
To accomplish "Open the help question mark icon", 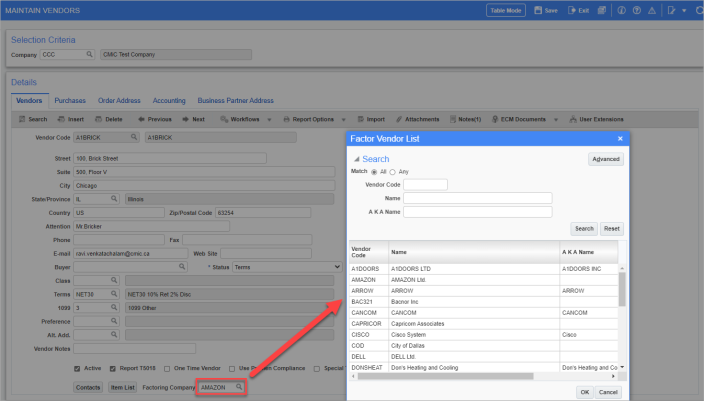I will pyautogui.click(x=637, y=10).
